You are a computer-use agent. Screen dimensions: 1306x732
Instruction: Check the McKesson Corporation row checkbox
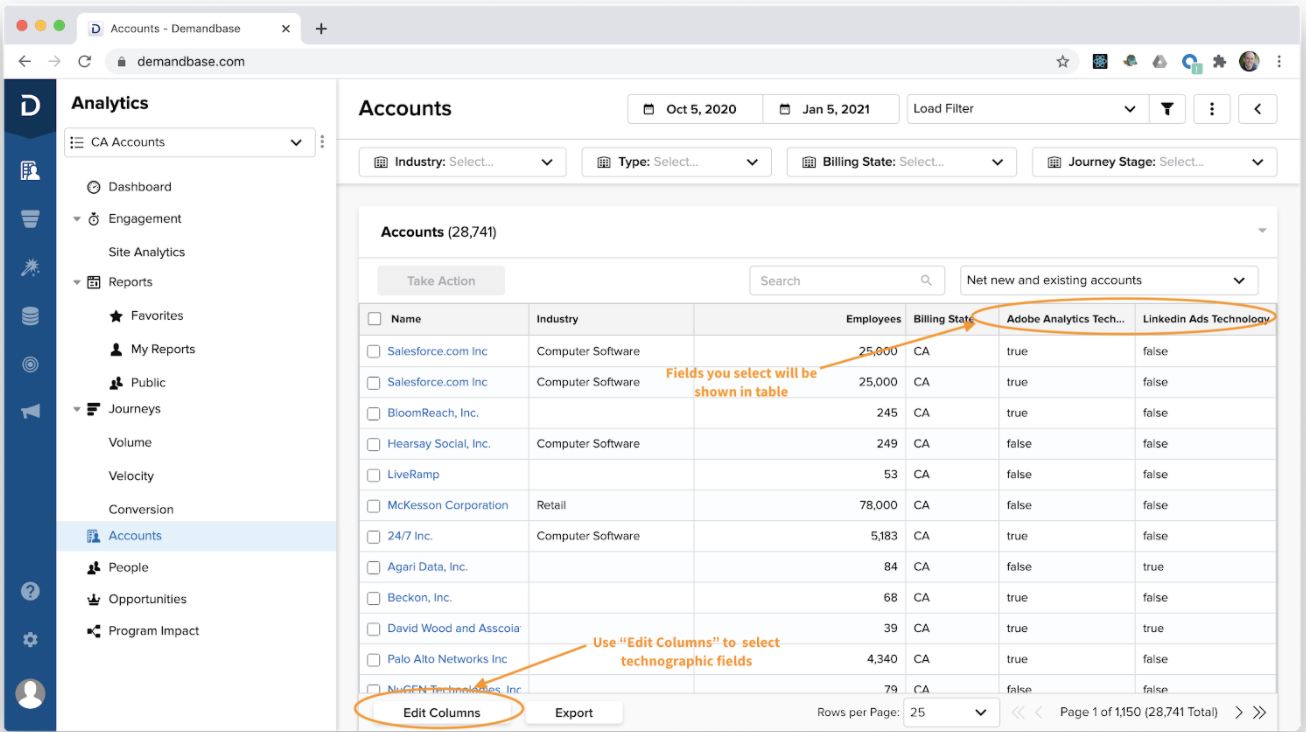(x=374, y=506)
